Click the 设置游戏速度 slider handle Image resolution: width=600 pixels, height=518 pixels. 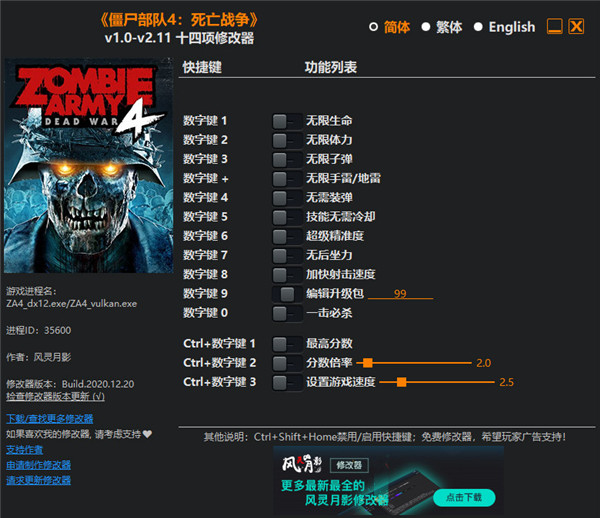click(401, 382)
